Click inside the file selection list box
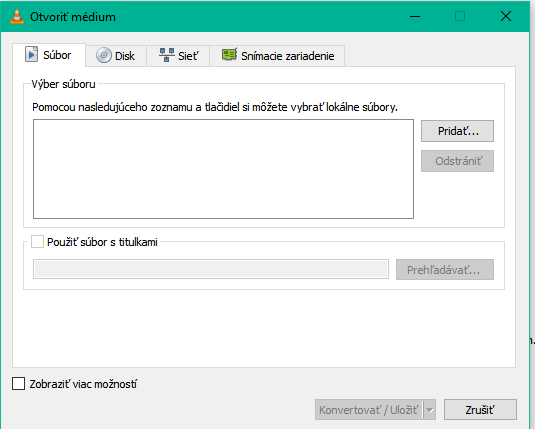The width and height of the screenshot is (535, 429). coord(223,169)
